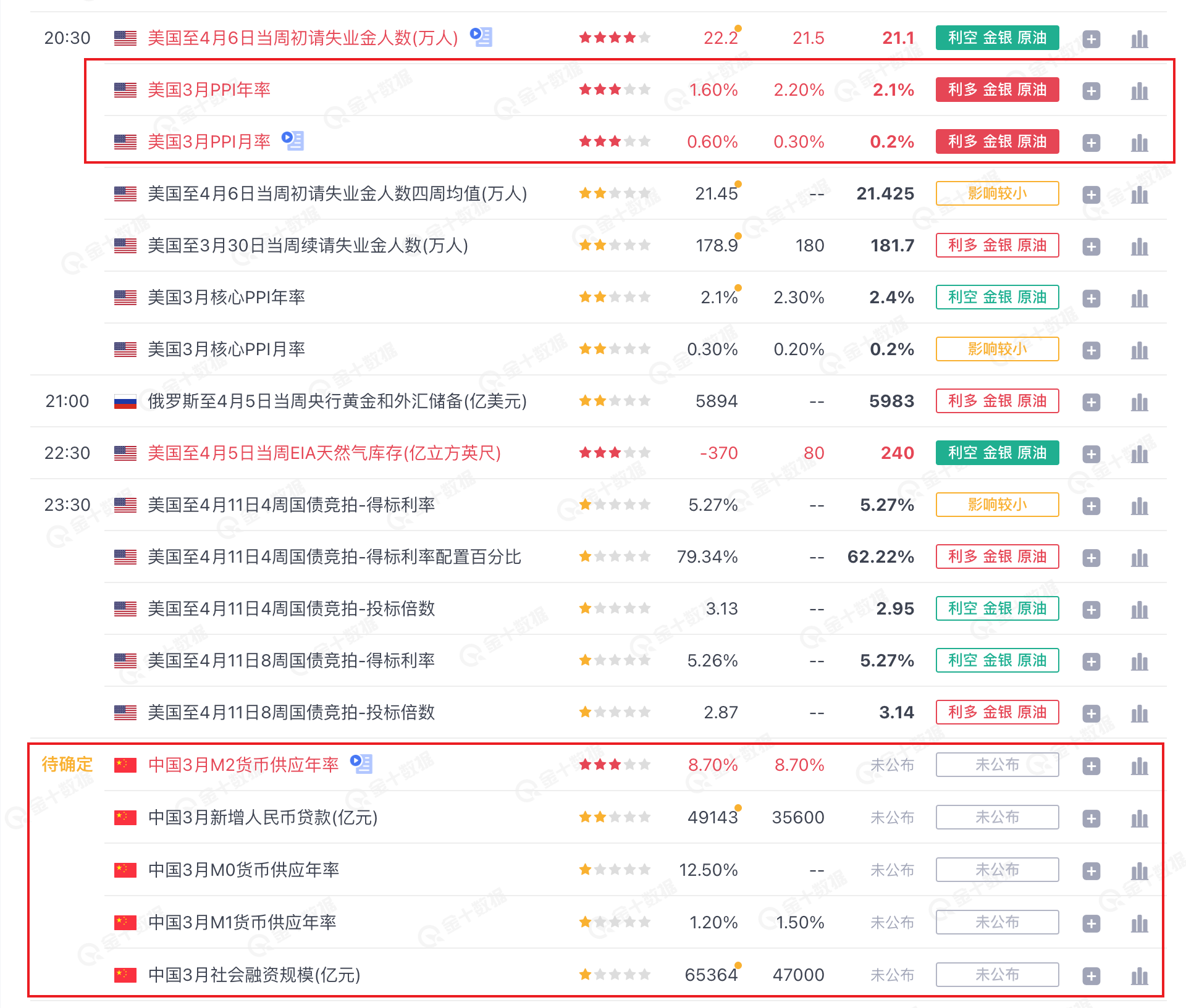
Task: Open the 美国至4月5日当周EIA天然气库存 link
Action: pyautogui.click(x=324, y=453)
